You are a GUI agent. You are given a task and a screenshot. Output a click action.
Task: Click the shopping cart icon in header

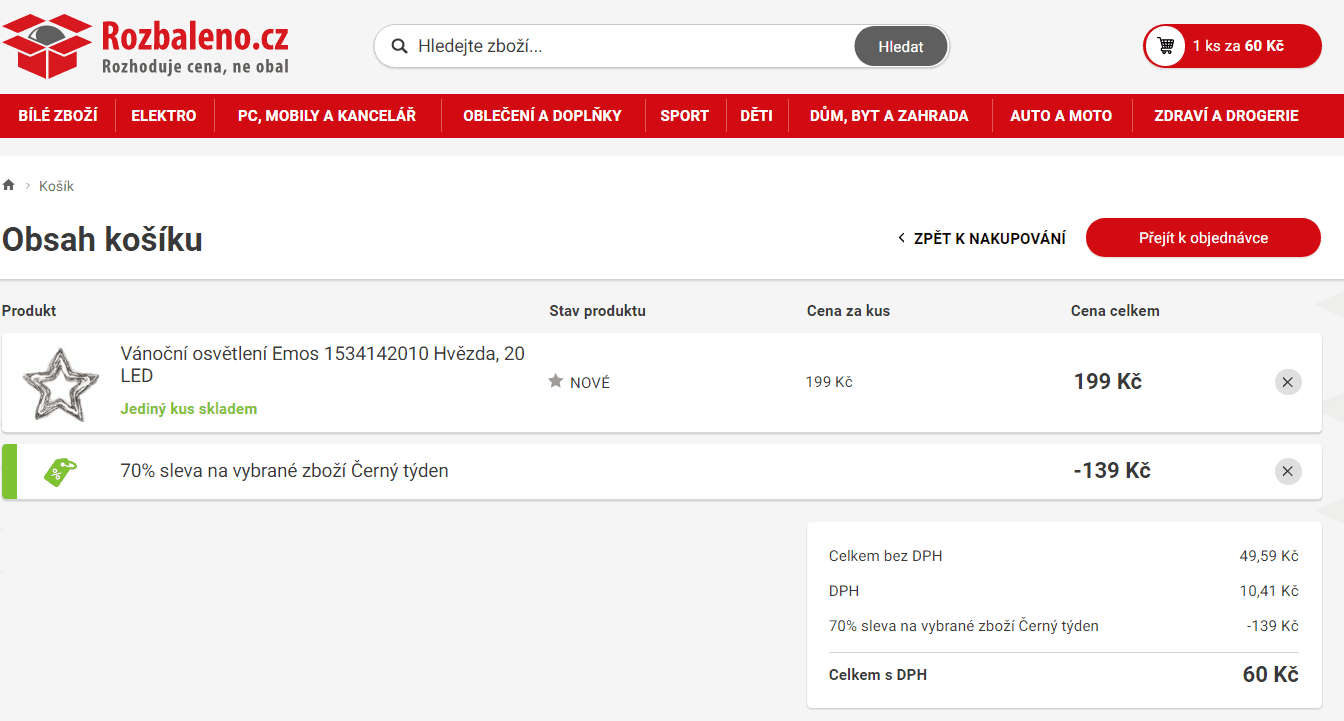[1165, 46]
